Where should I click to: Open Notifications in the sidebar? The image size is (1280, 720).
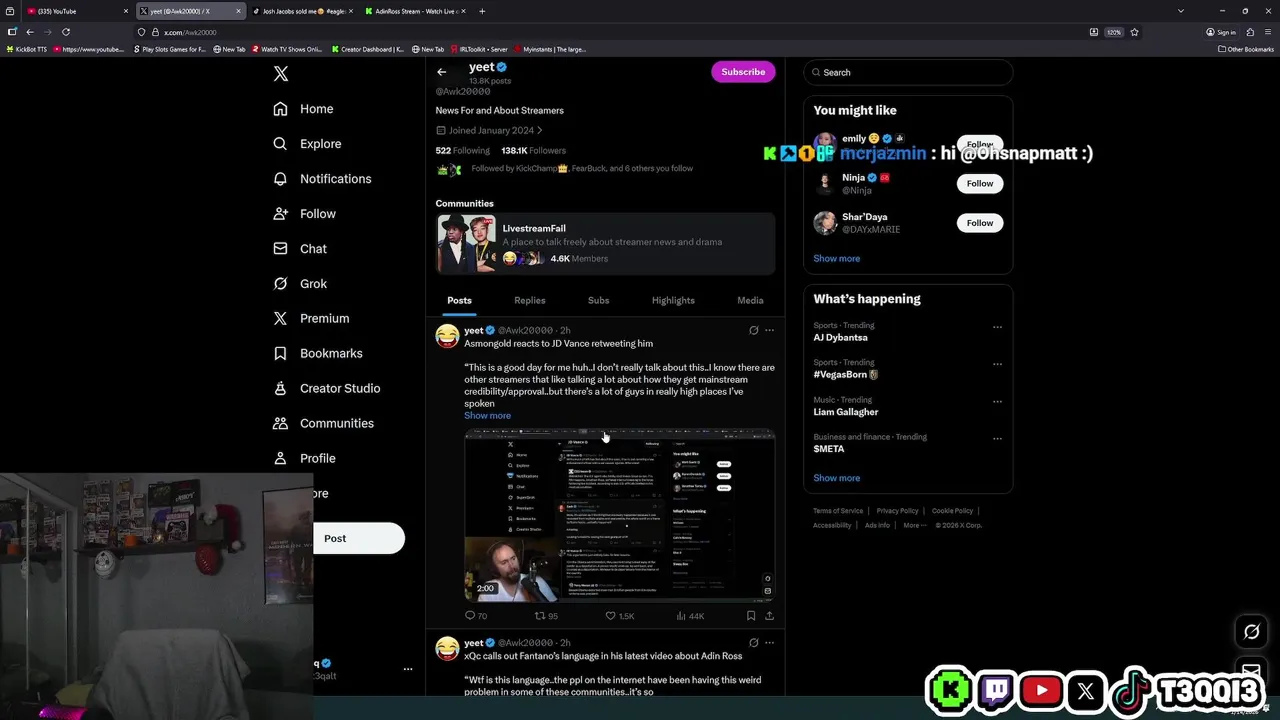tap(322, 179)
